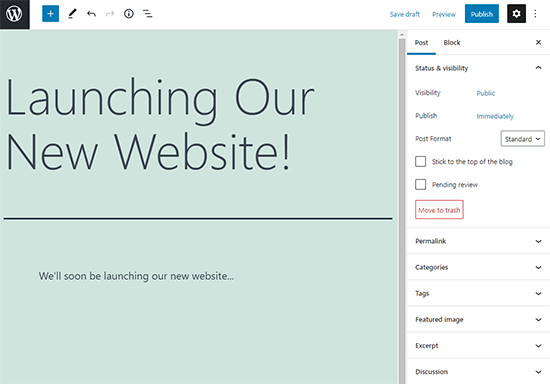
Task: Open the List View outline icon
Action: click(x=148, y=14)
